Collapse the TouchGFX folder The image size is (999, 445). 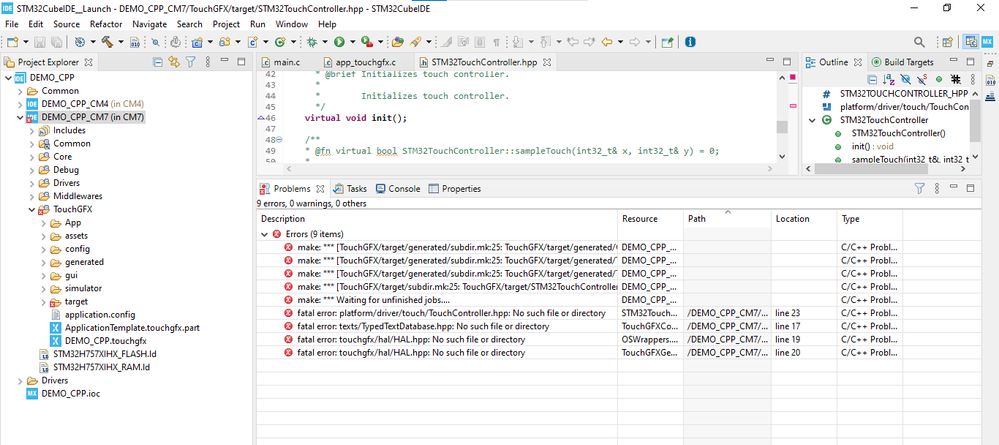(32, 209)
